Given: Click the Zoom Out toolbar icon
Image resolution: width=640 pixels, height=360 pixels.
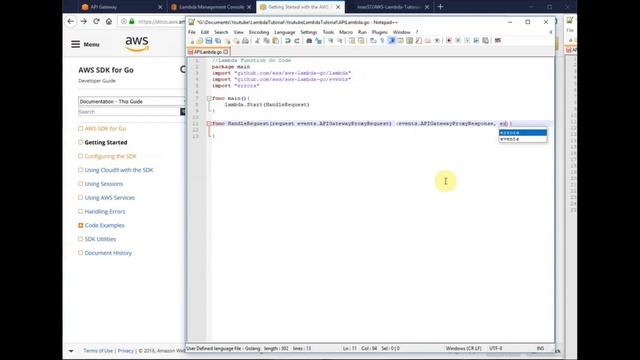Looking at the screenshot, I should pos(340,41).
